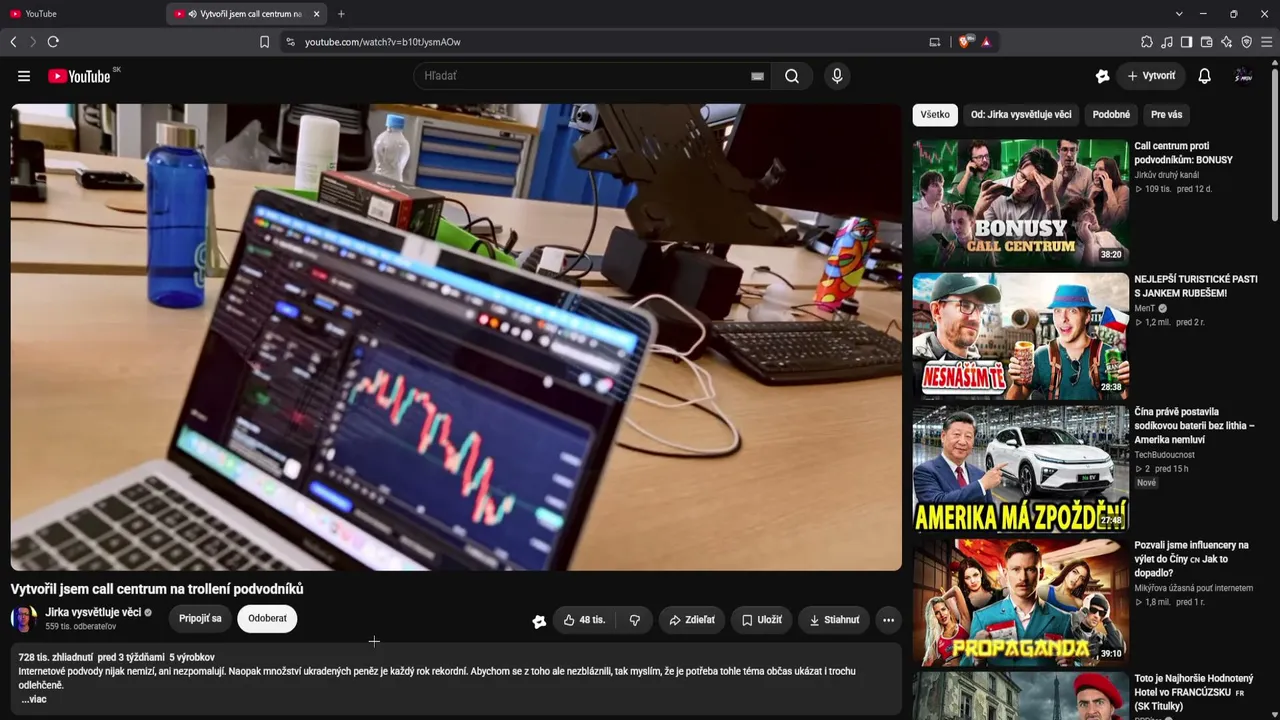The height and width of the screenshot is (720, 1280).
Task: Go forward in browser history
Action: pyautogui.click(x=33, y=42)
